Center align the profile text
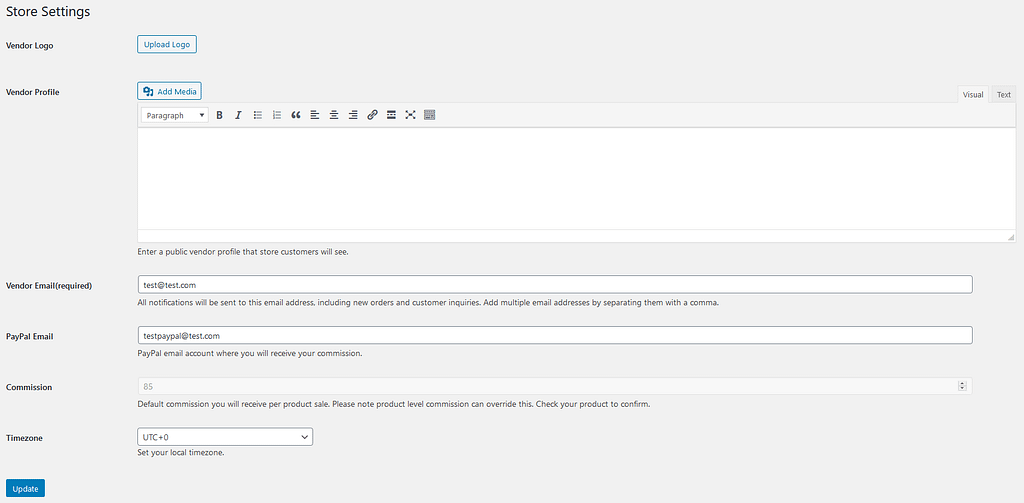The height and width of the screenshot is (503, 1024). [334, 115]
